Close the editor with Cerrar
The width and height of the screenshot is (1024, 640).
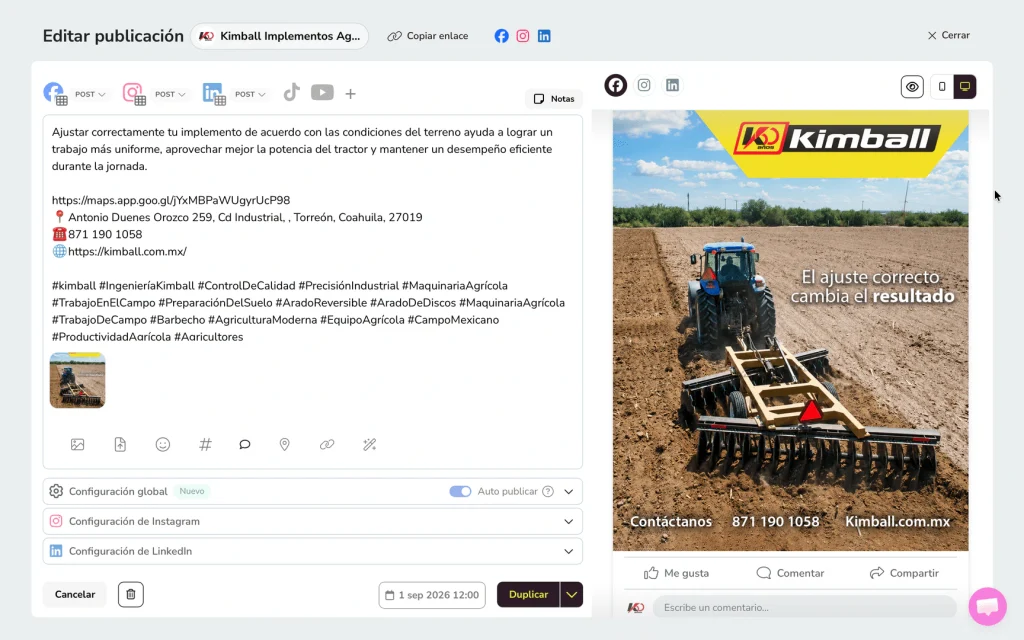pyautogui.click(x=949, y=35)
